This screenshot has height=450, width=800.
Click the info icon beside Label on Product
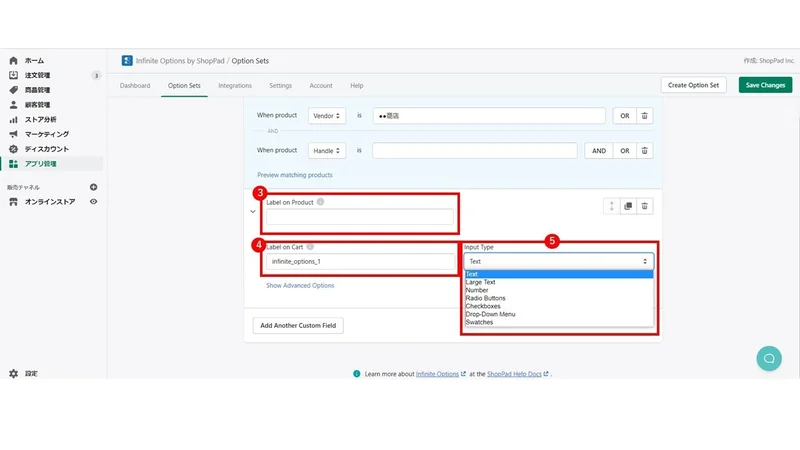tap(320, 202)
